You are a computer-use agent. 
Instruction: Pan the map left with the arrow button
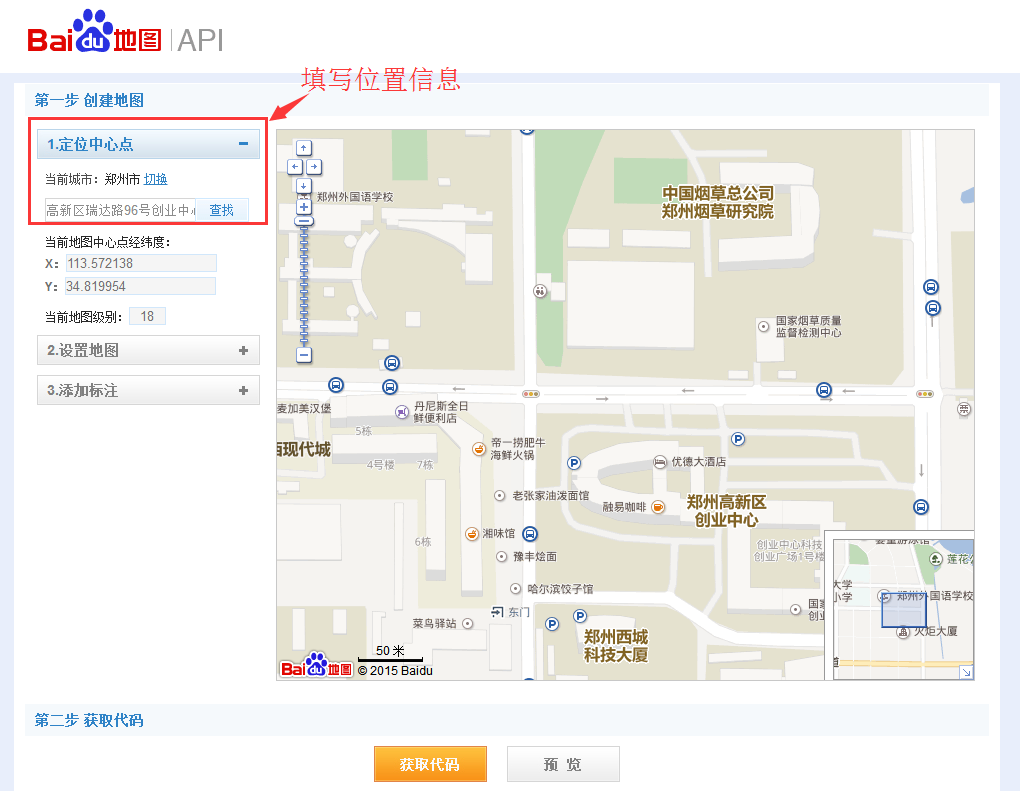[x=295, y=167]
